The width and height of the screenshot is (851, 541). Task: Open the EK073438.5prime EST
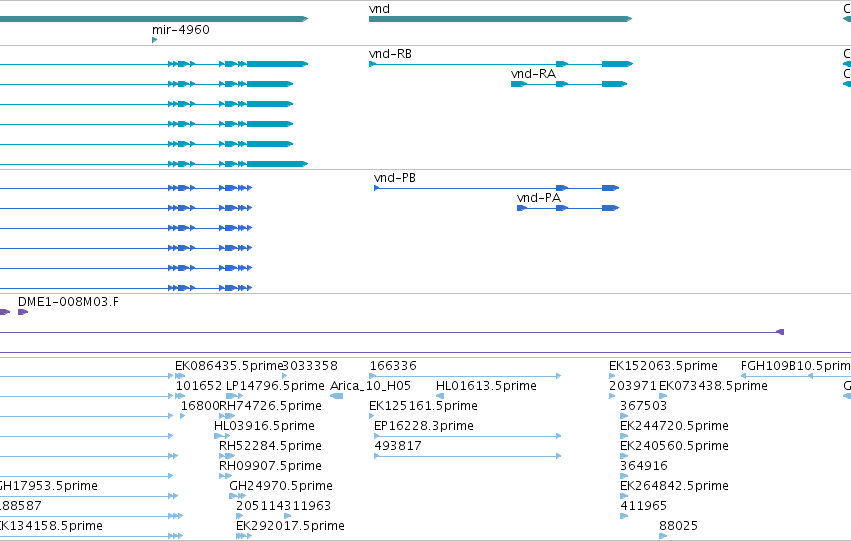click(x=663, y=396)
